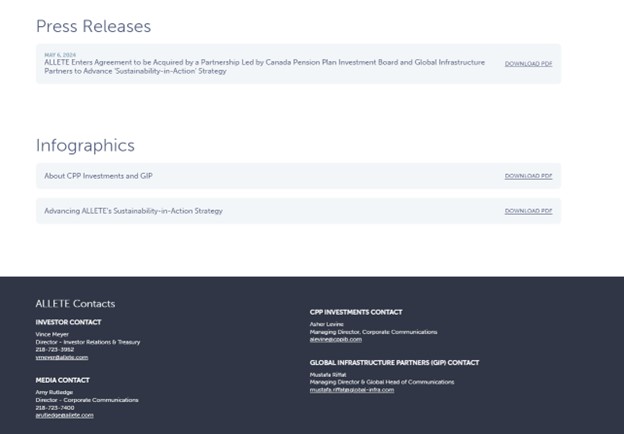The height and width of the screenshot is (434, 624).
Task: Click the CPP Investments Contact heading
Action: pos(356,312)
